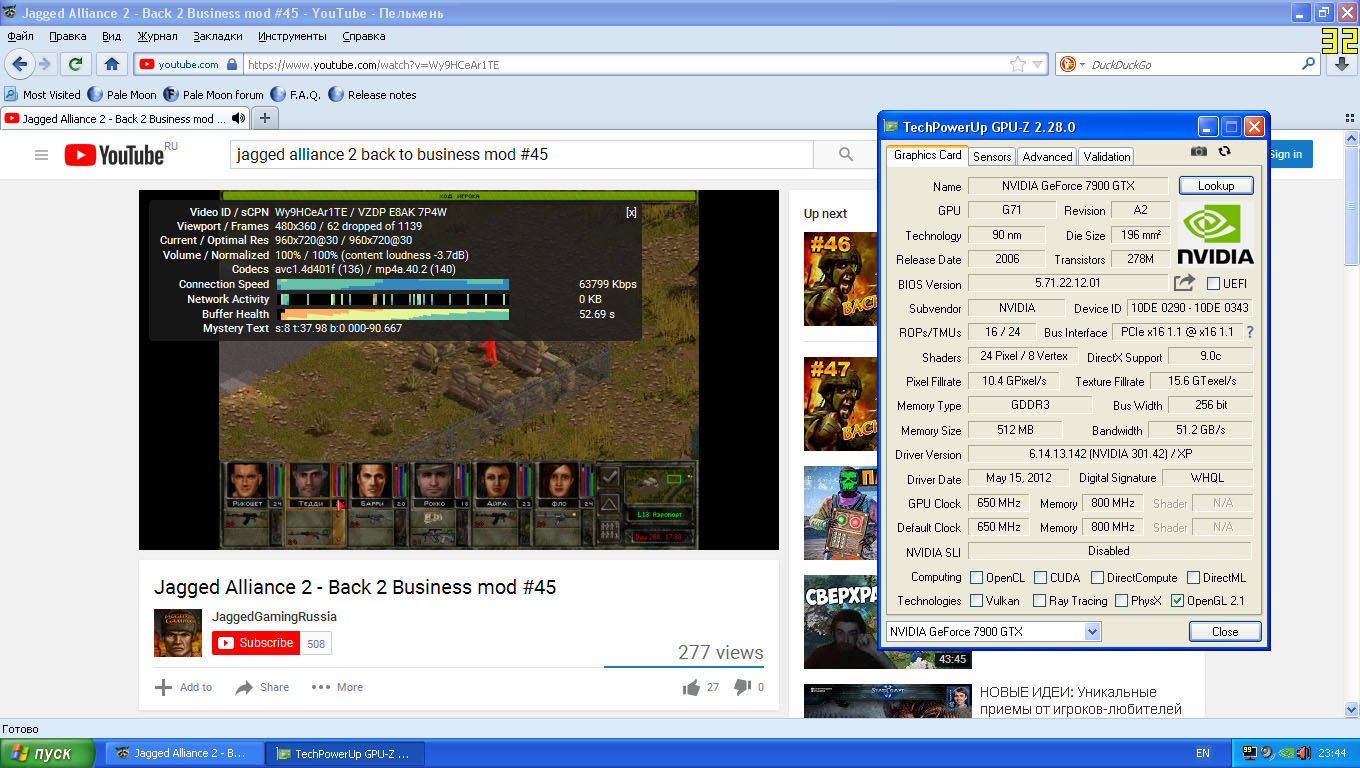Click the monitor tray icon showing 99
This screenshot has height=768, width=1360.
(1250, 753)
